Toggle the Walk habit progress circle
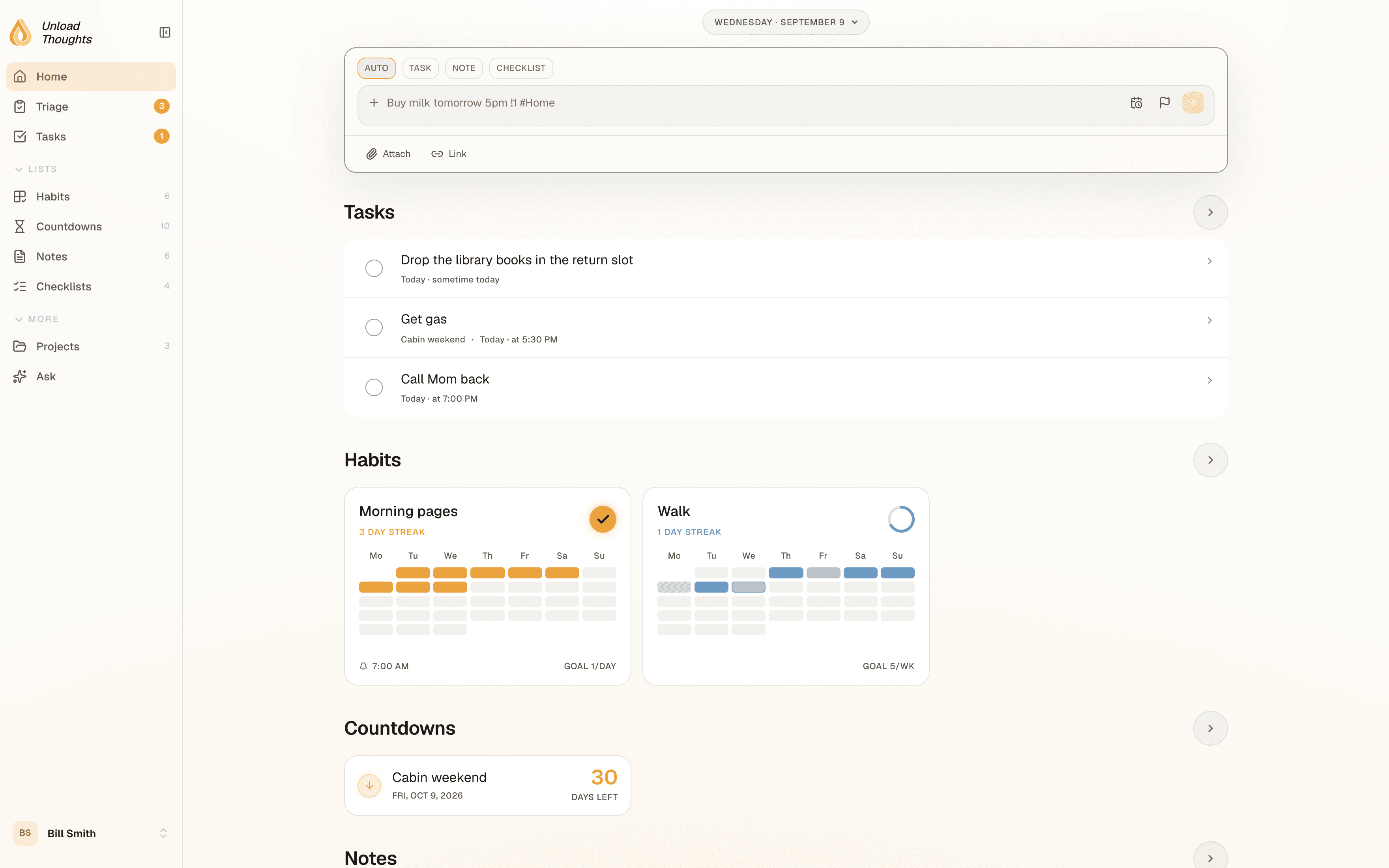The image size is (1389, 868). [x=901, y=519]
